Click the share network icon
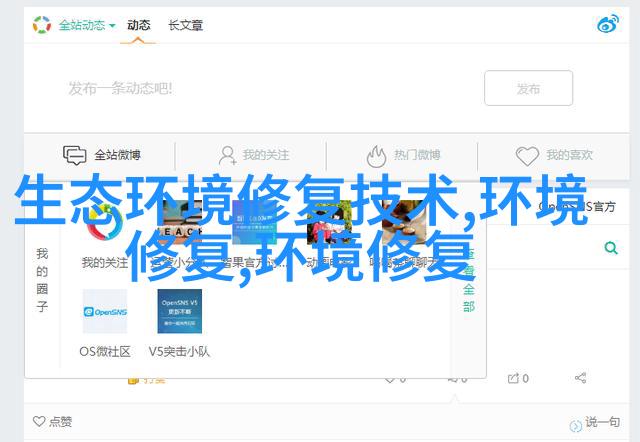 click(580, 378)
